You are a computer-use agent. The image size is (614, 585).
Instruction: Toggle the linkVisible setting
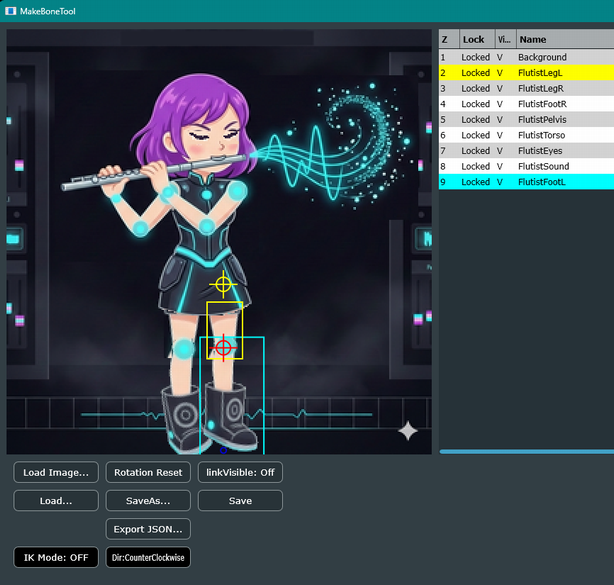click(240, 472)
